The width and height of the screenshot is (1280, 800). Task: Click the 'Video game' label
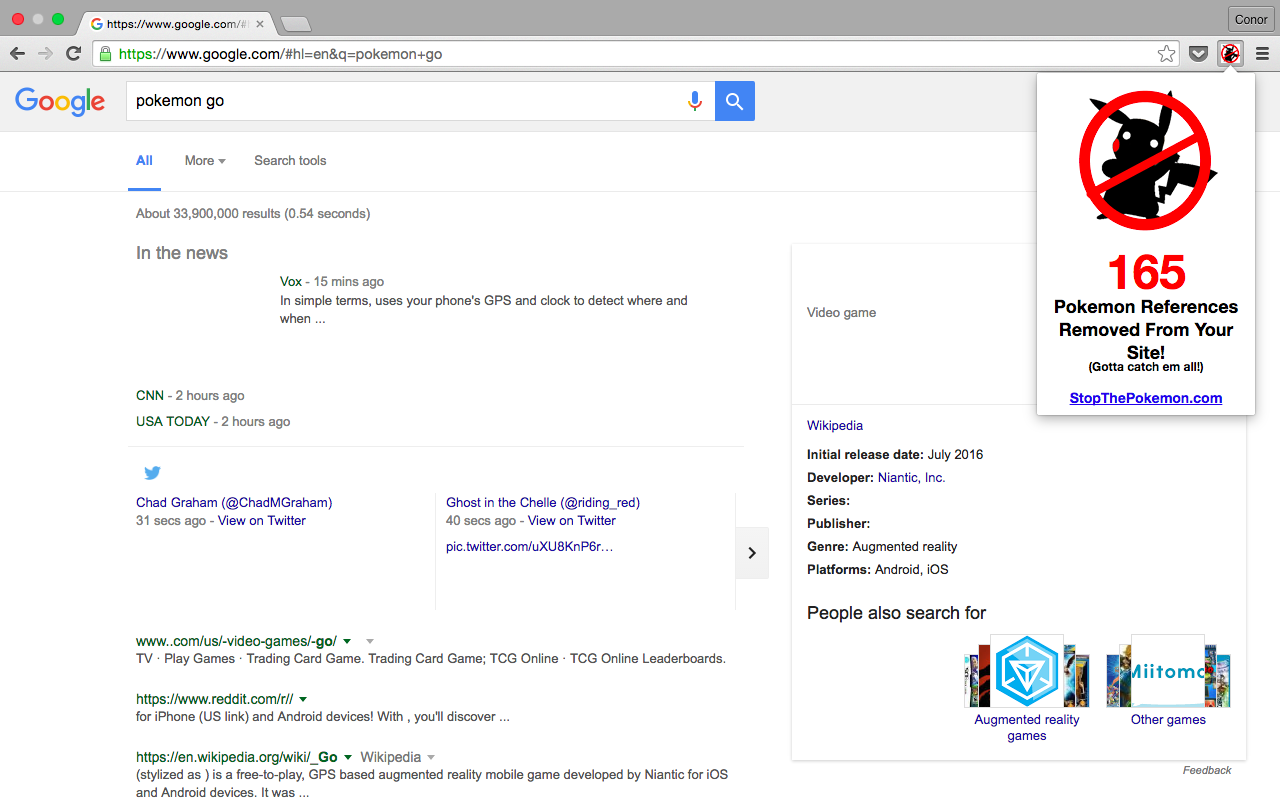coord(841,312)
